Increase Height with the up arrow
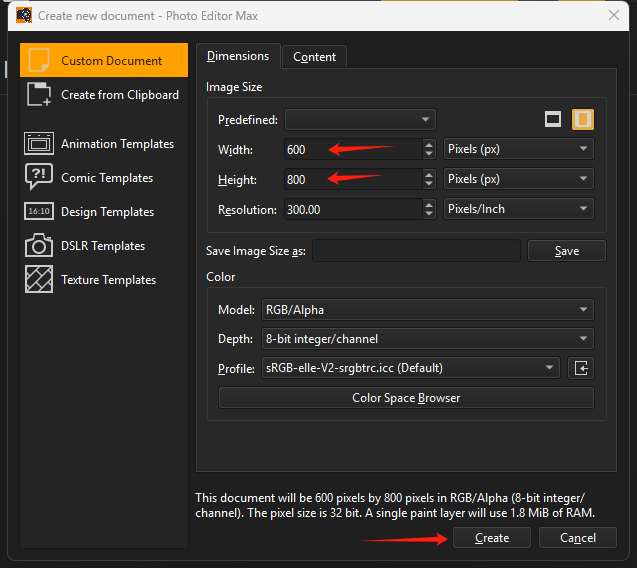 click(429, 174)
